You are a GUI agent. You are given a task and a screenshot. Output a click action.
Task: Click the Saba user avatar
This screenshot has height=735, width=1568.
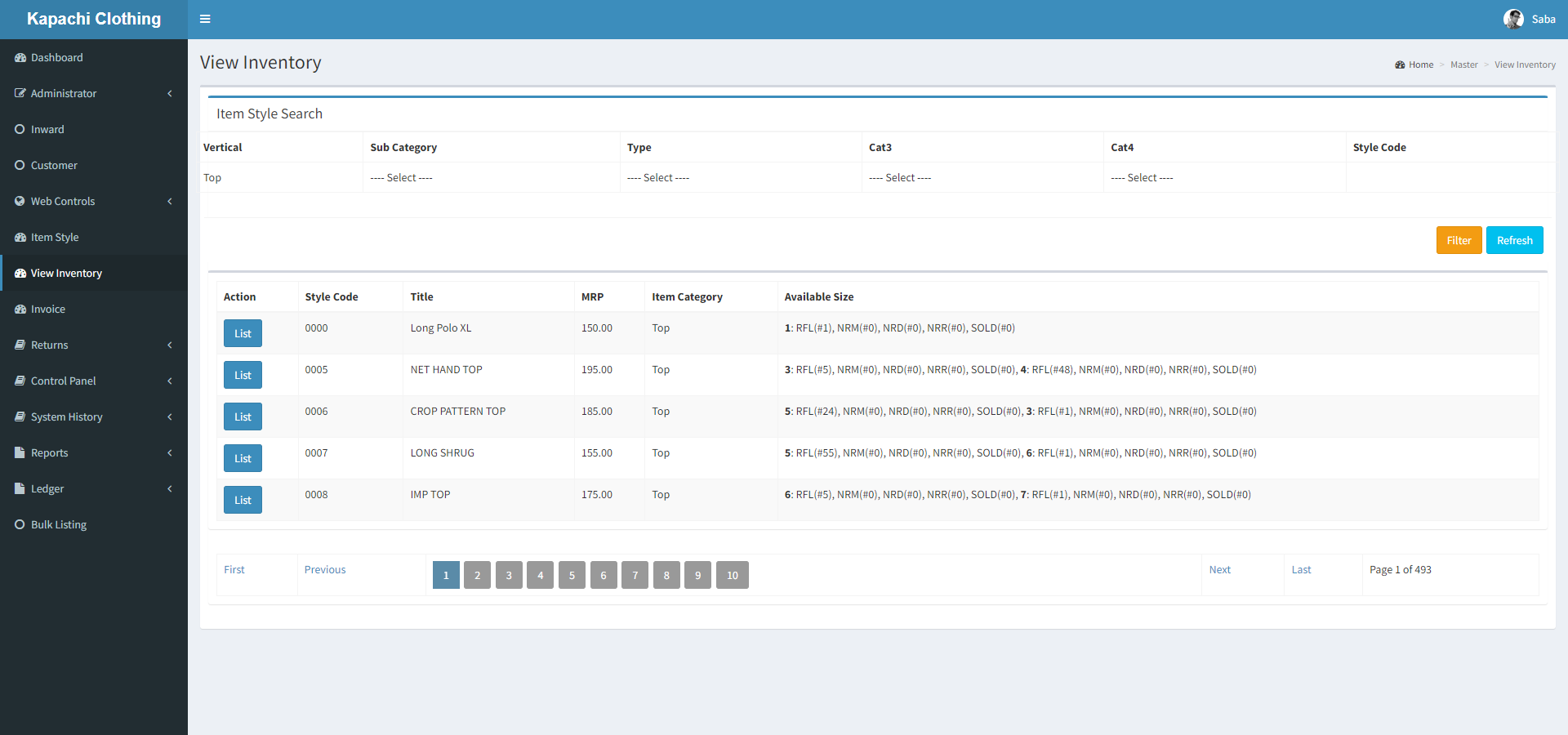pyautogui.click(x=1512, y=19)
